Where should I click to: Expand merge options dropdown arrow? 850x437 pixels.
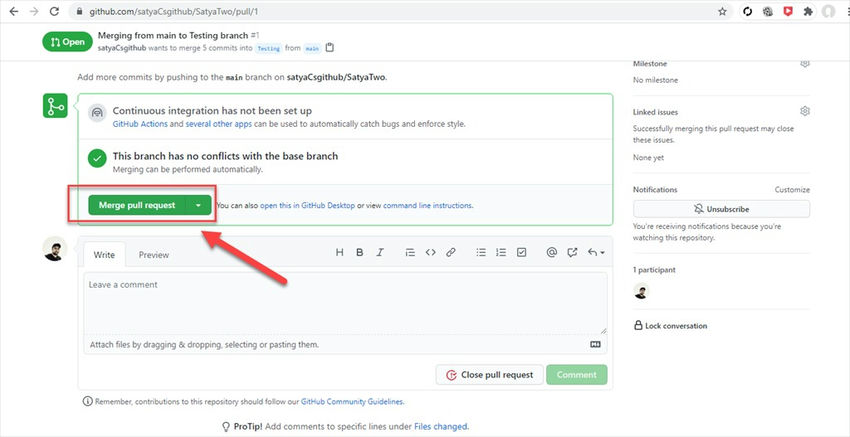(x=198, y=205)
